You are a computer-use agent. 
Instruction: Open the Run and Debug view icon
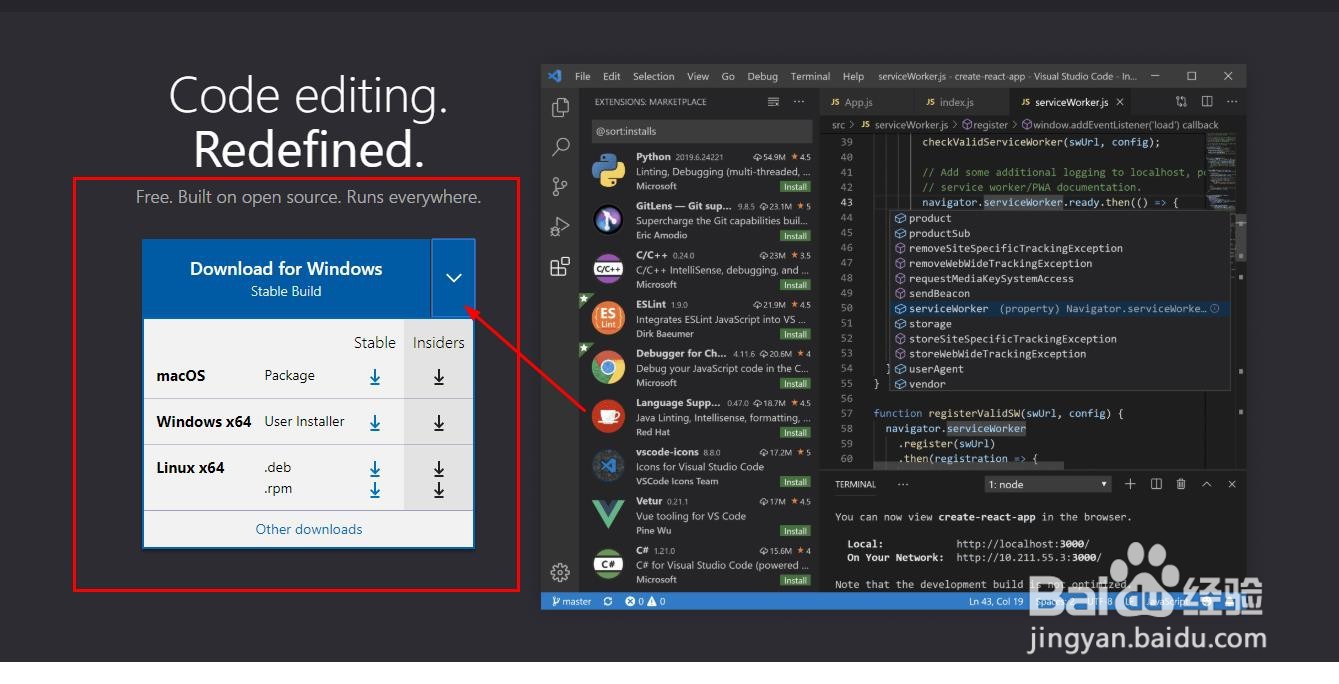560,227
